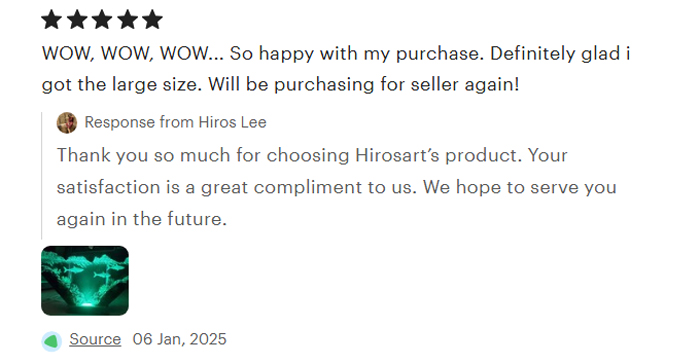Click the review date 06 Jan, 2025
Image resolution: width=700 pixels, height=364 pixels.
coord(179,339)
